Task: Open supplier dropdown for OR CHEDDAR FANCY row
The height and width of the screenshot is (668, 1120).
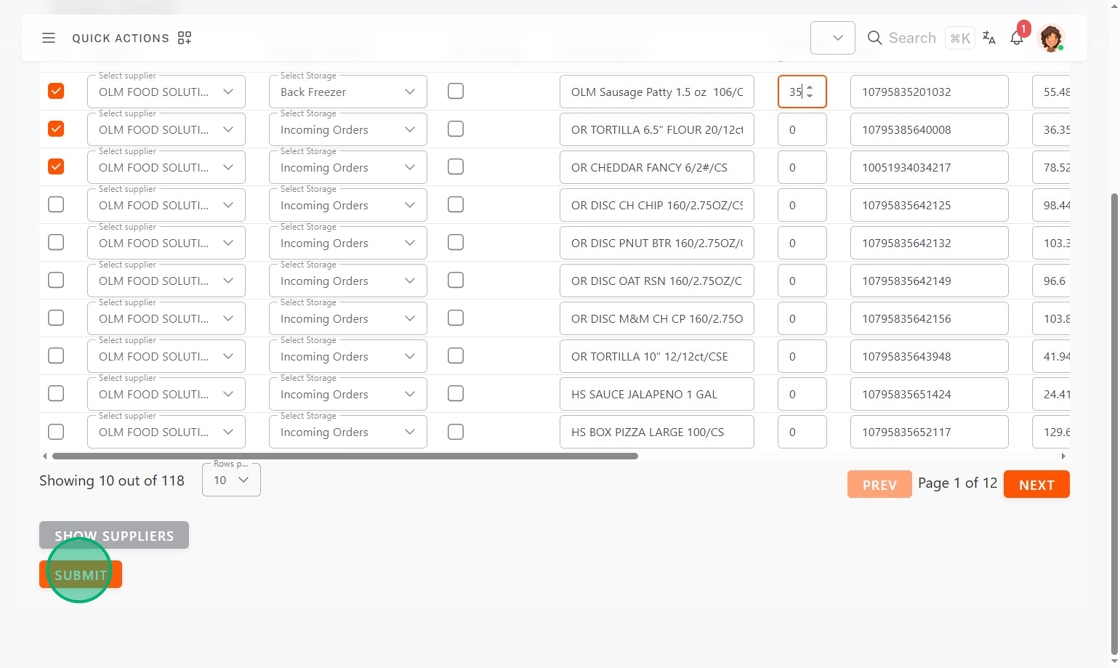Action: tap(166, 167)
